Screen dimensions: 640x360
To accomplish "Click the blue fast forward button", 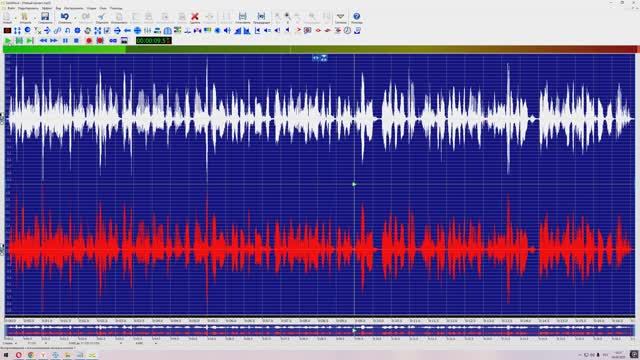I will click(54, 41).
